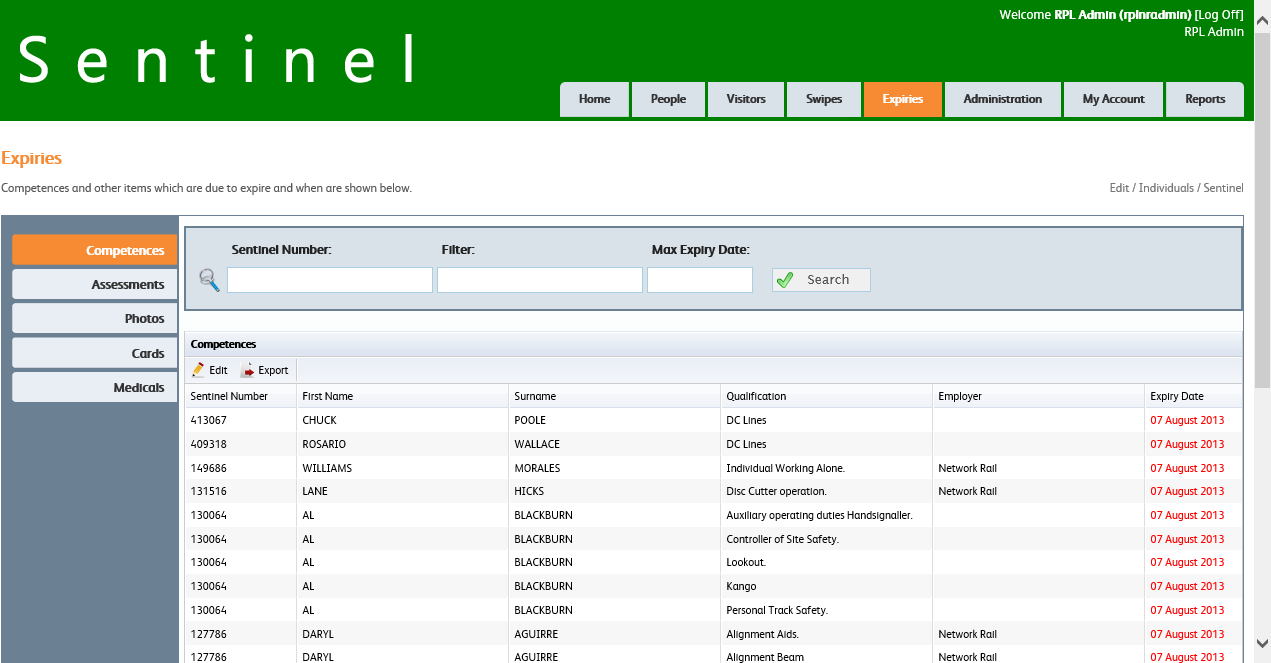The height and width of the screenshot is (663, 1271).
Task: Select 'Disc Cutter operation.' qualification cell
Action: (827, 491)
